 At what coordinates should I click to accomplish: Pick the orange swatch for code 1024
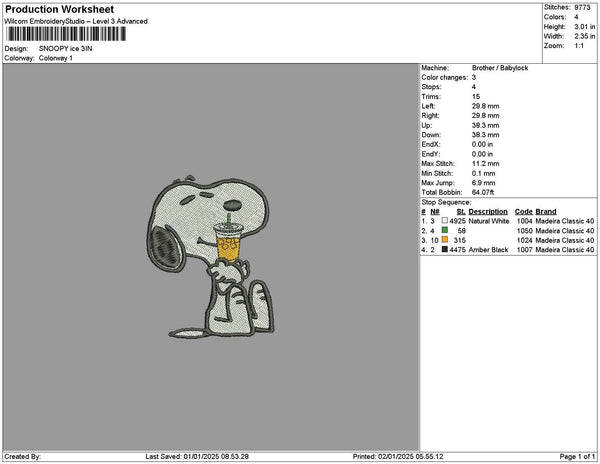pos(444,240)
